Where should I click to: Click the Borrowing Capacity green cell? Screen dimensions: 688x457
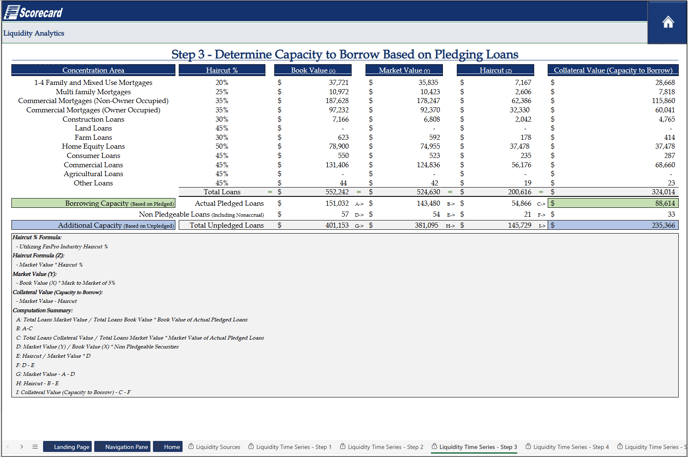(x=93, y=204)
